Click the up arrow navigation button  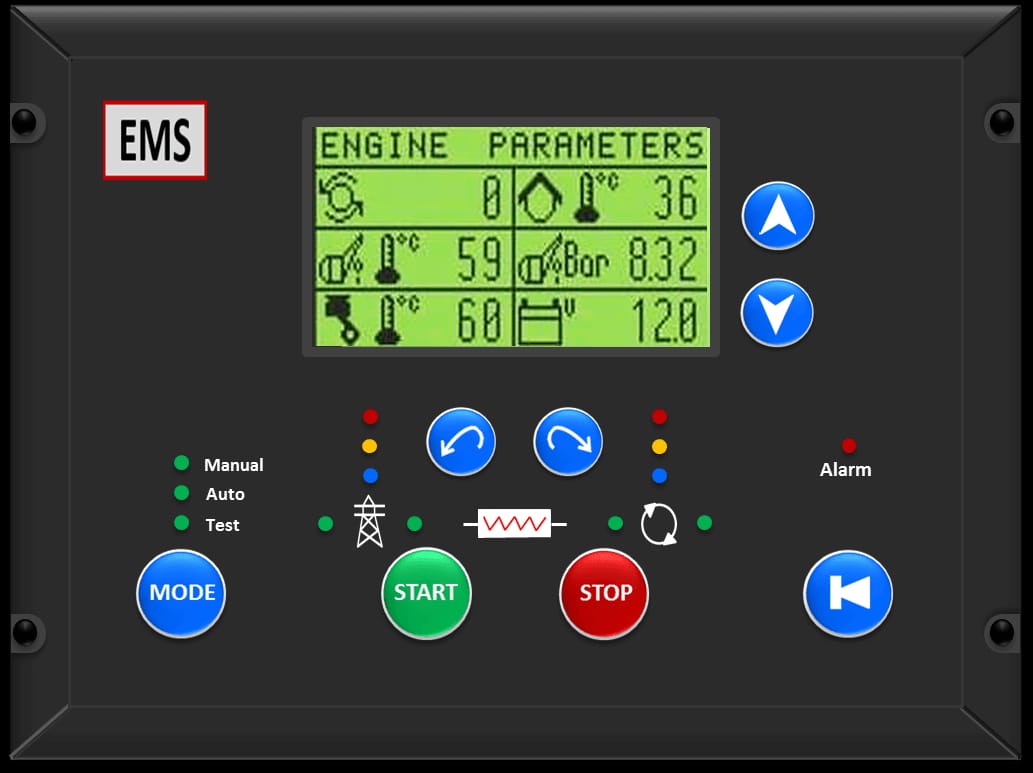[778, 215]
